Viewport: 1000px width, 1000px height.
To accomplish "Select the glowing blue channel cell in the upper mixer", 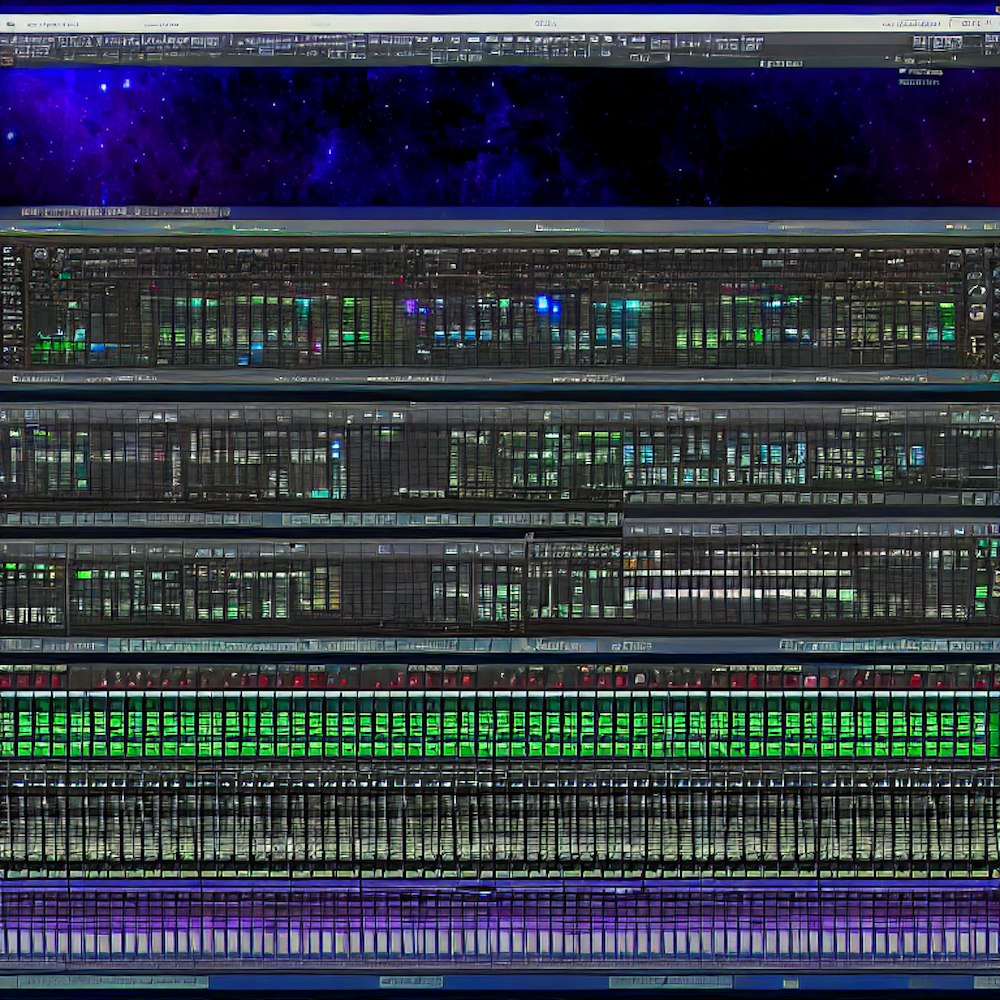I will (x=542, y=304).
